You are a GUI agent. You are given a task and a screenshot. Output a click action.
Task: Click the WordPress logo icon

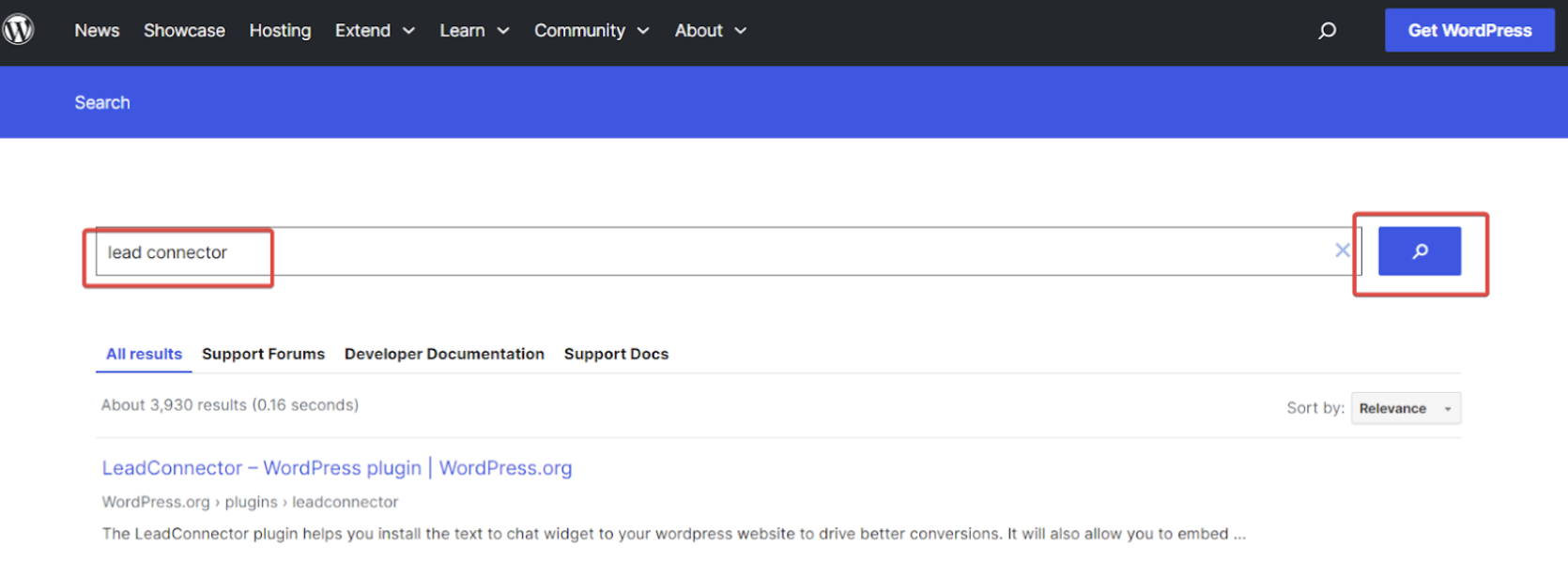tap(18, 30)
